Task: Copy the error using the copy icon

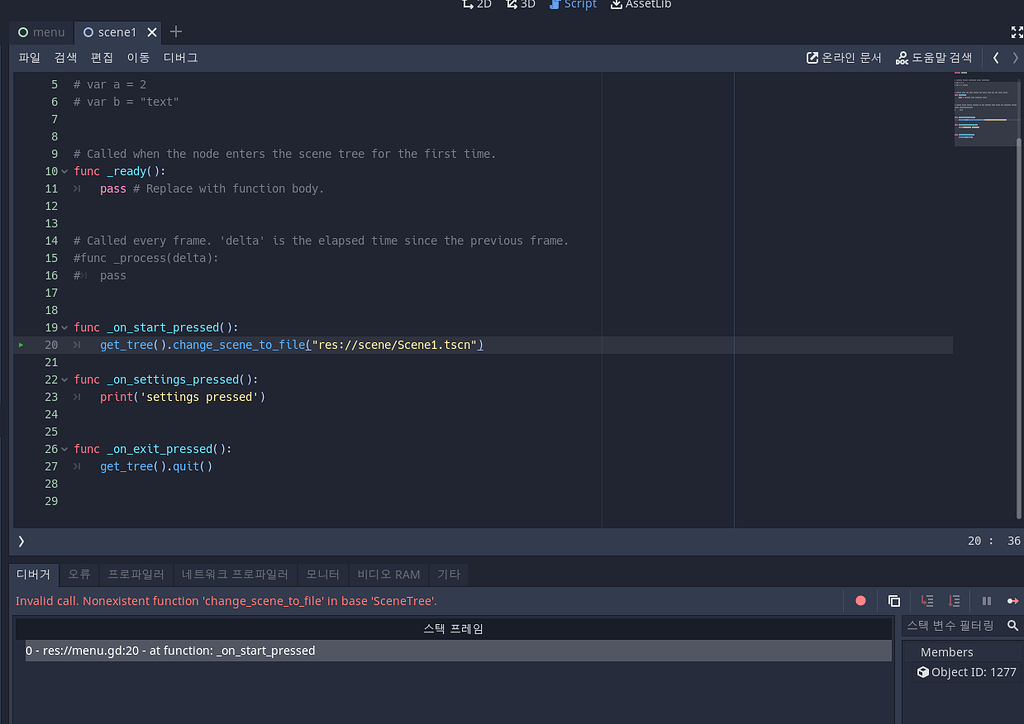Action: (894, 600)
